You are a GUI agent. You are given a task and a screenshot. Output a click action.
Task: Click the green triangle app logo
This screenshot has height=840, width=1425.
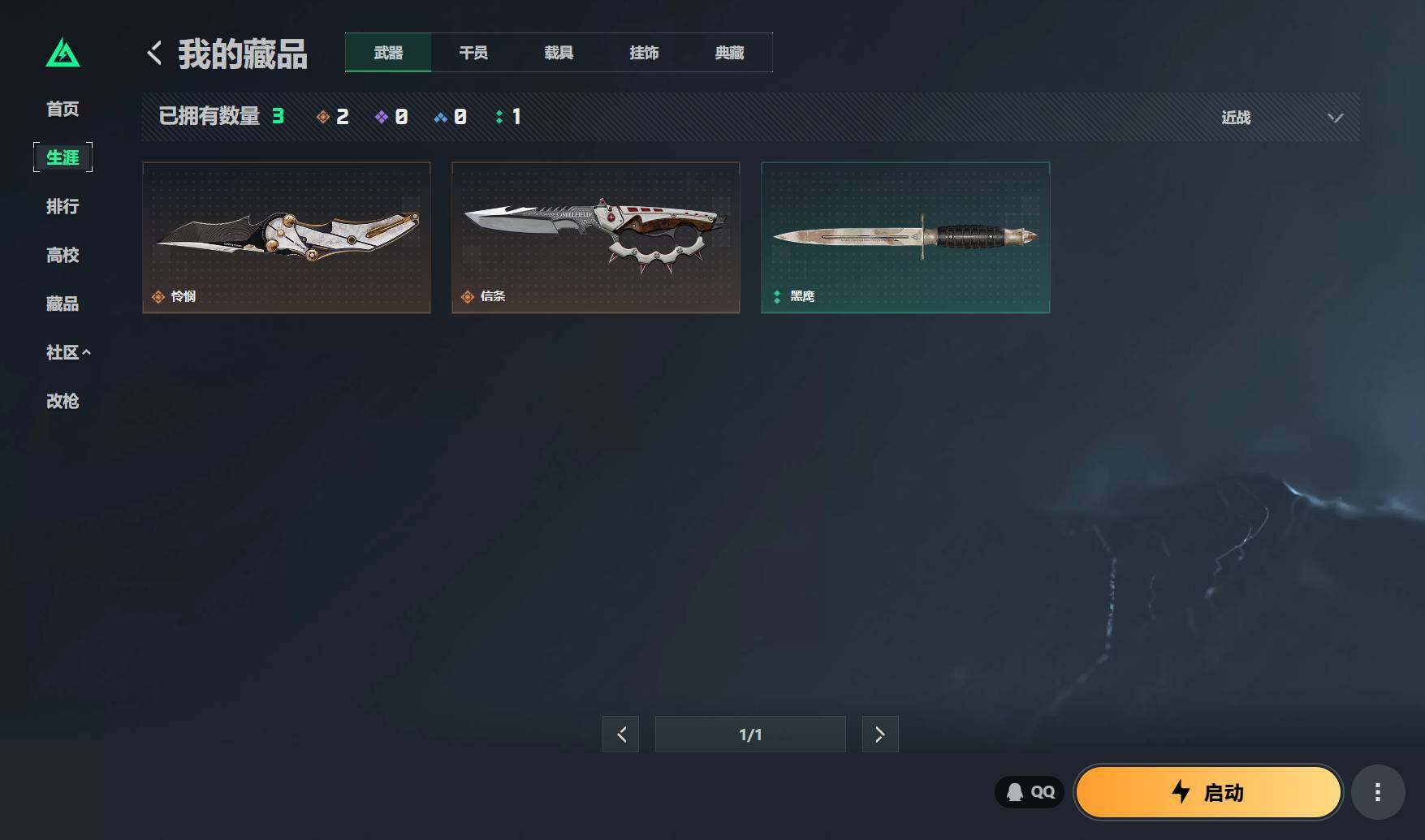coord(63,54)
